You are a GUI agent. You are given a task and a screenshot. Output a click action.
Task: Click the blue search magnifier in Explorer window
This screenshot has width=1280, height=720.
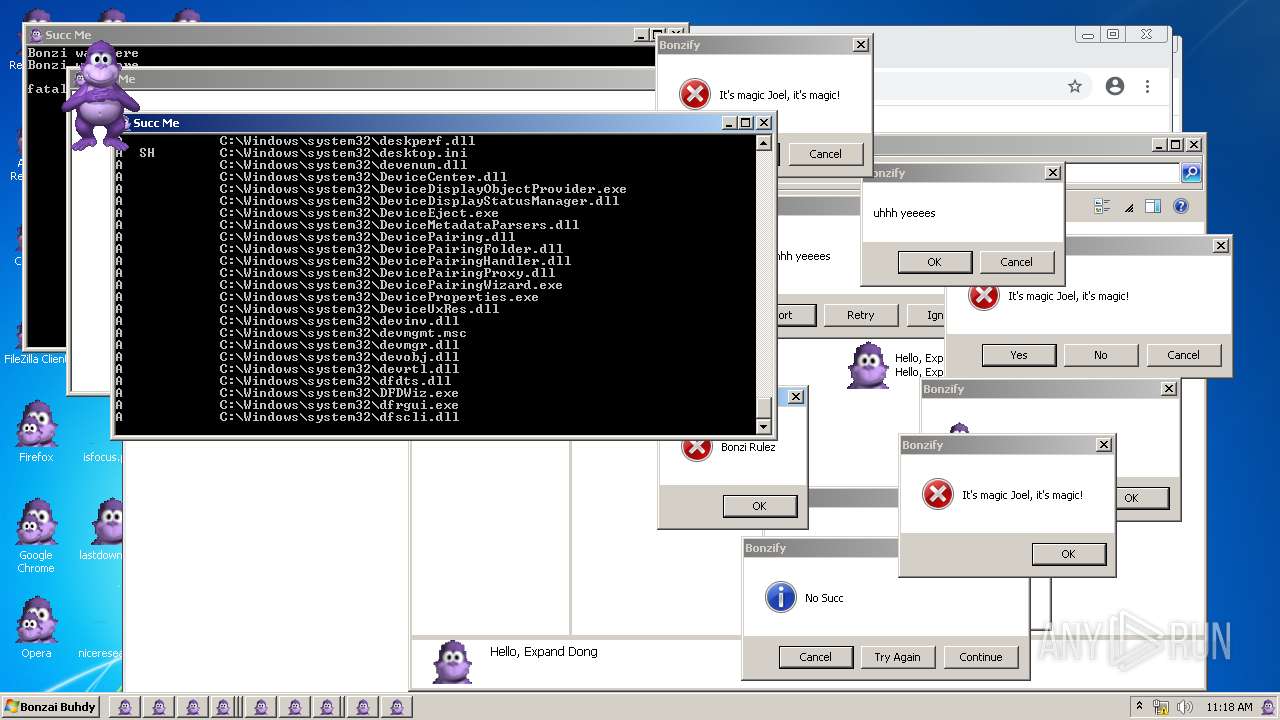[1191, 173]
